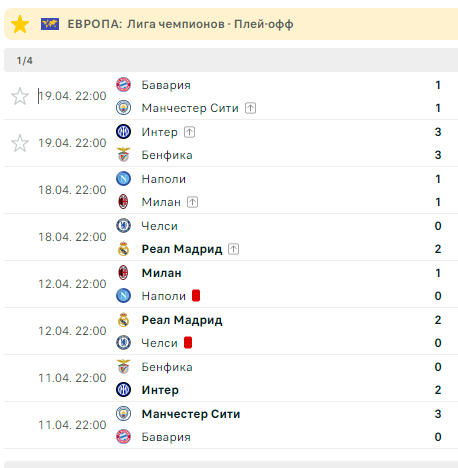The image size is (458, 468).
Task: Click the advancing arrow icon beside Real Madrid
Action: pyautogui.click(x=234, y=249)
